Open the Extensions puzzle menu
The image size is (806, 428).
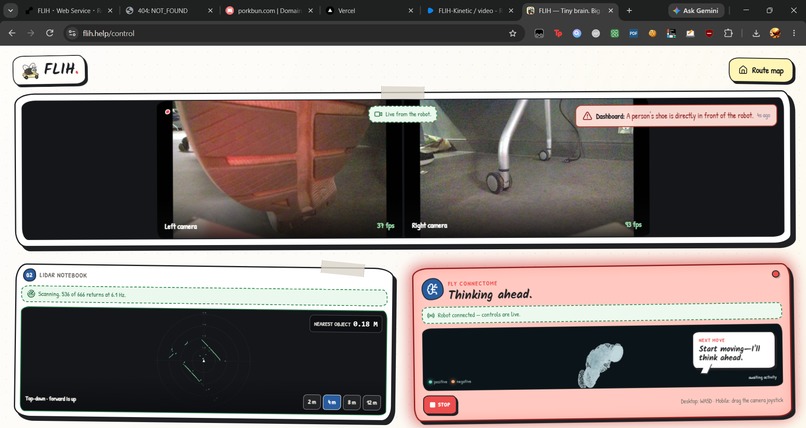coord(728,33)
